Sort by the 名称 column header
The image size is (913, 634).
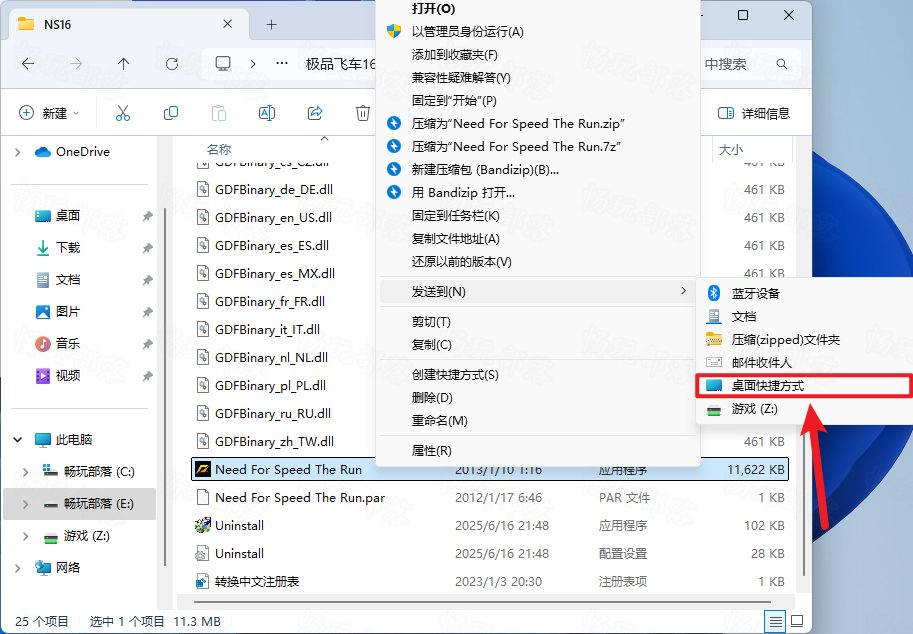coord(219,150)
